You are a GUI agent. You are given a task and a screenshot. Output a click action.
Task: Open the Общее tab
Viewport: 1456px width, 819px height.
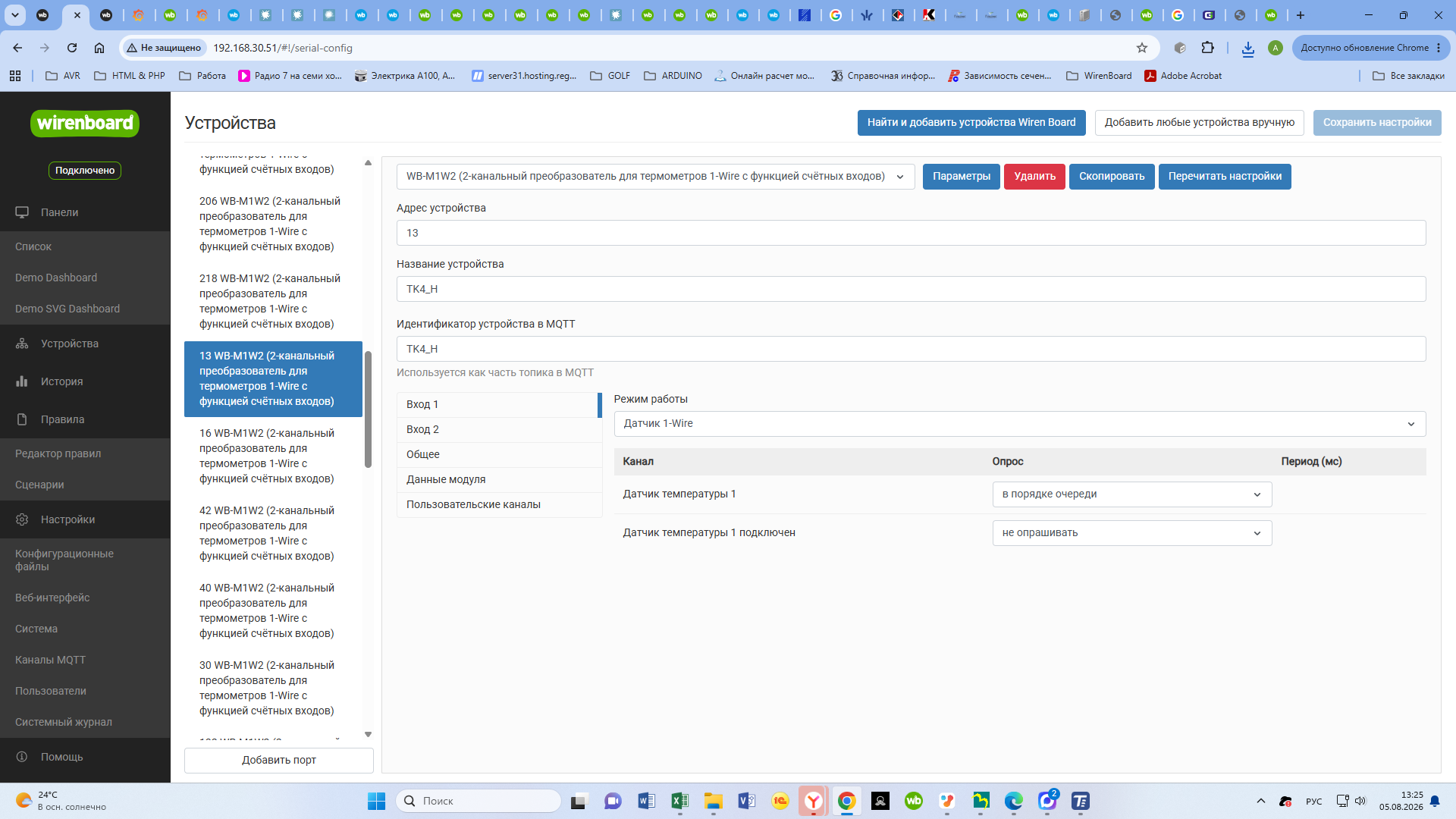click(499, 455)
